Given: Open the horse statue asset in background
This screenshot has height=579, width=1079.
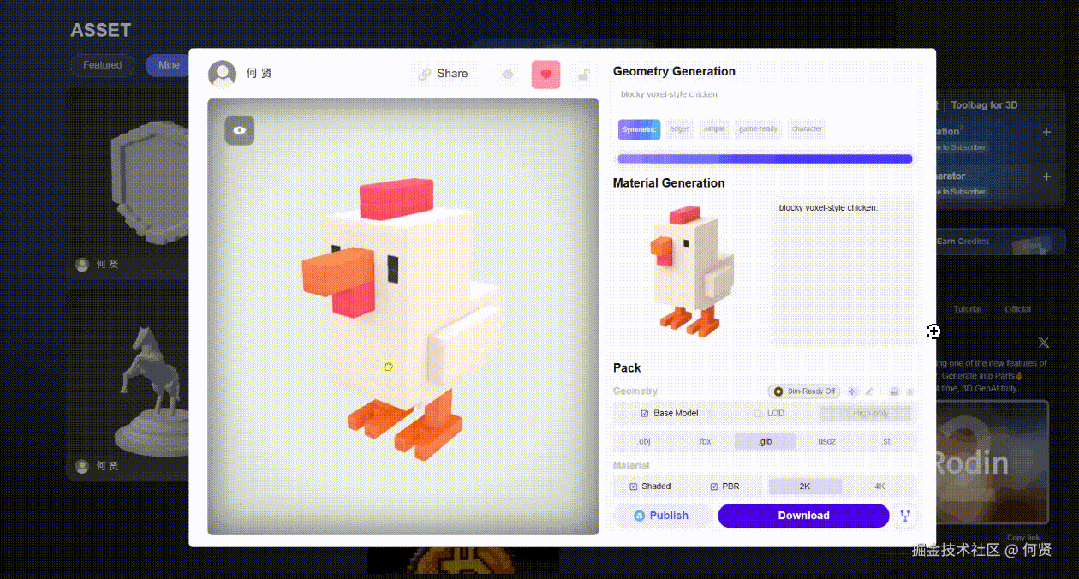Looking at the screenshot, I should [x=128, y=383].
